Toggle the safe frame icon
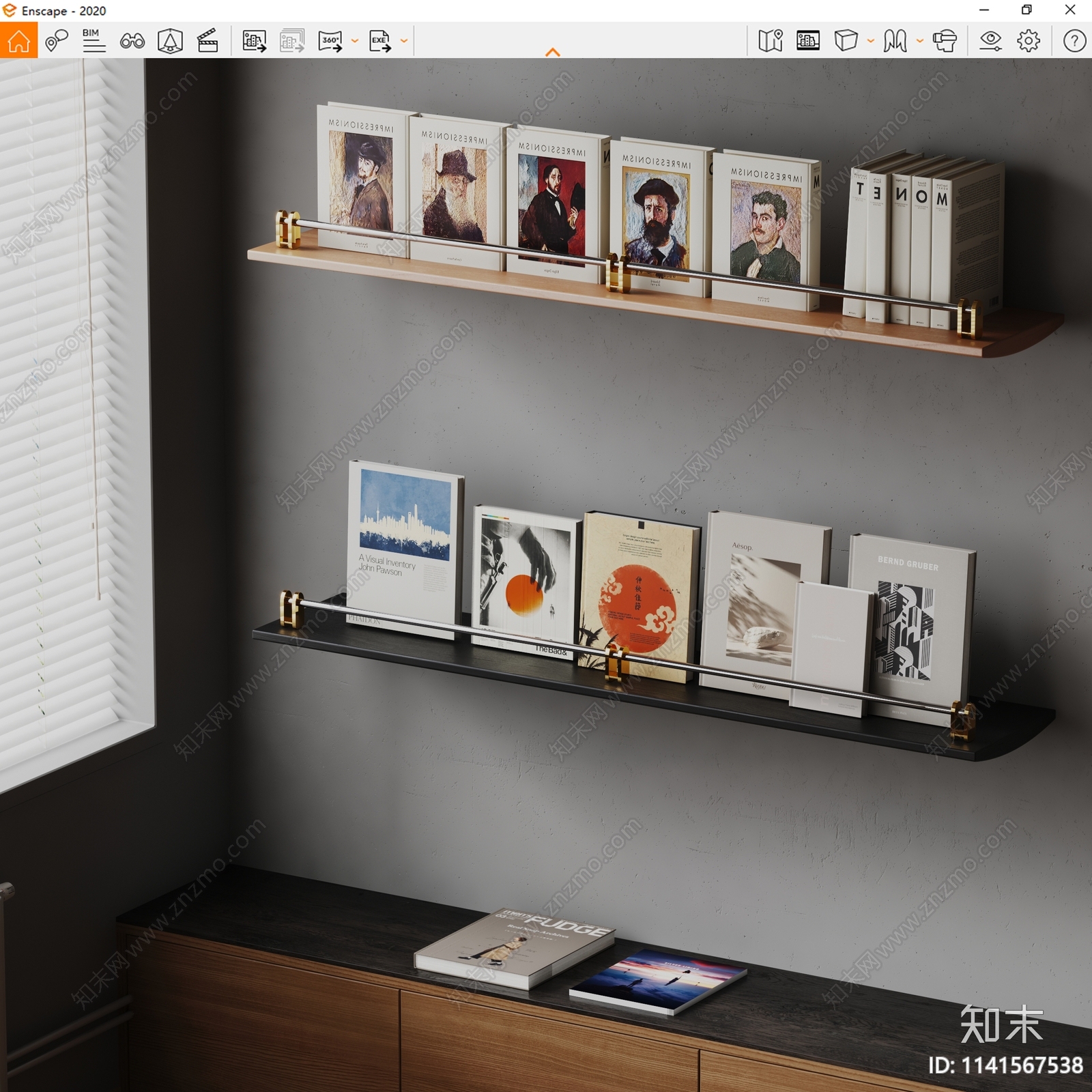This screenshot has height=1092, width=1092. click(808, 41)
